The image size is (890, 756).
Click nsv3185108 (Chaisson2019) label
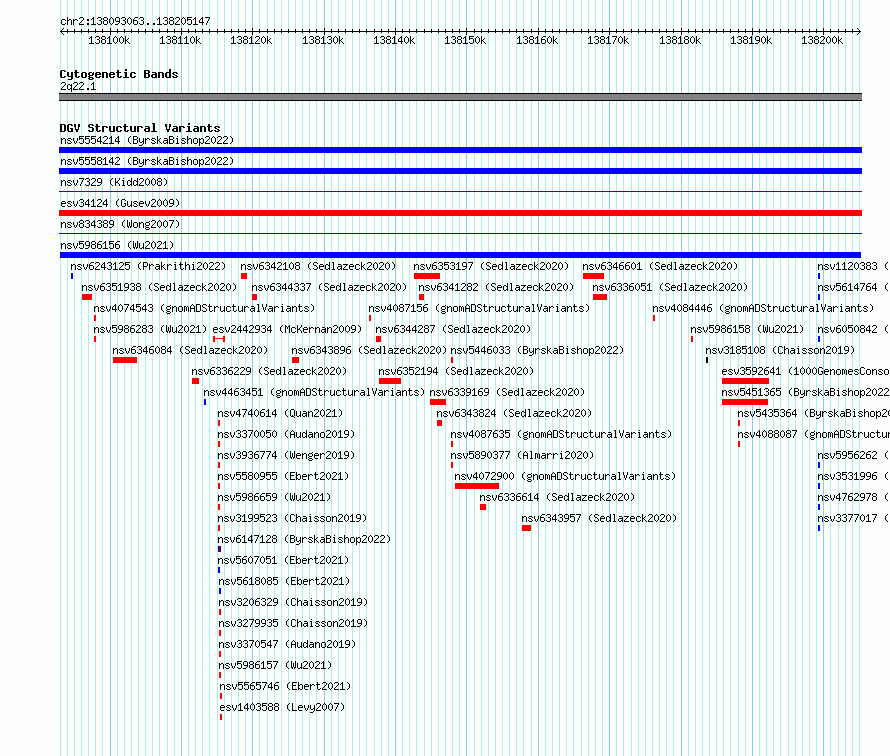780,350
